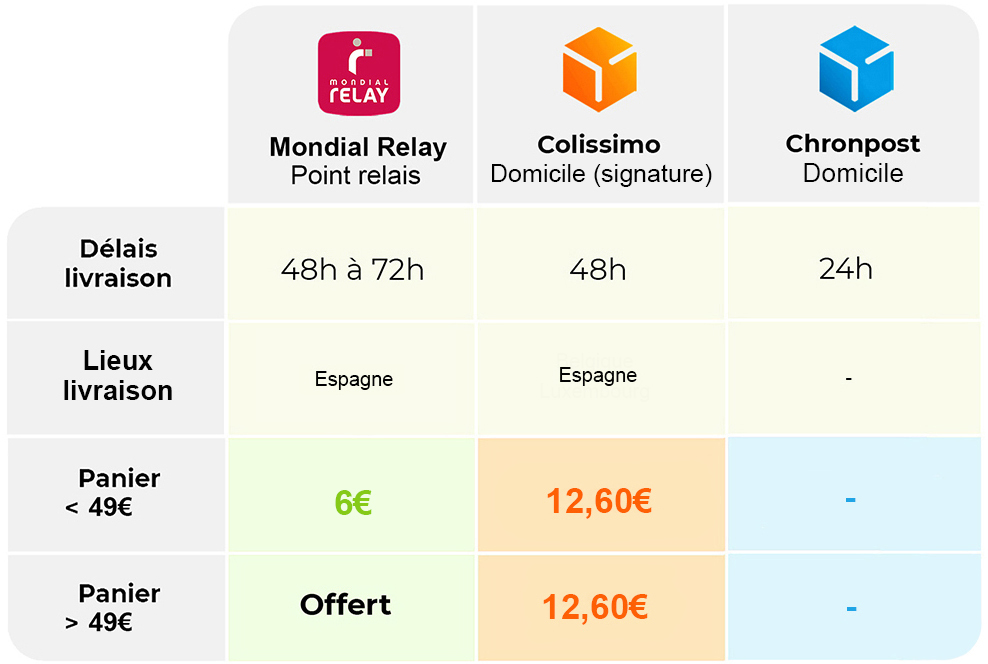The height and width of the screenshot is (664, 988).
Task: Click the Mondial Relay logo icon
Action: pos(358,72)
